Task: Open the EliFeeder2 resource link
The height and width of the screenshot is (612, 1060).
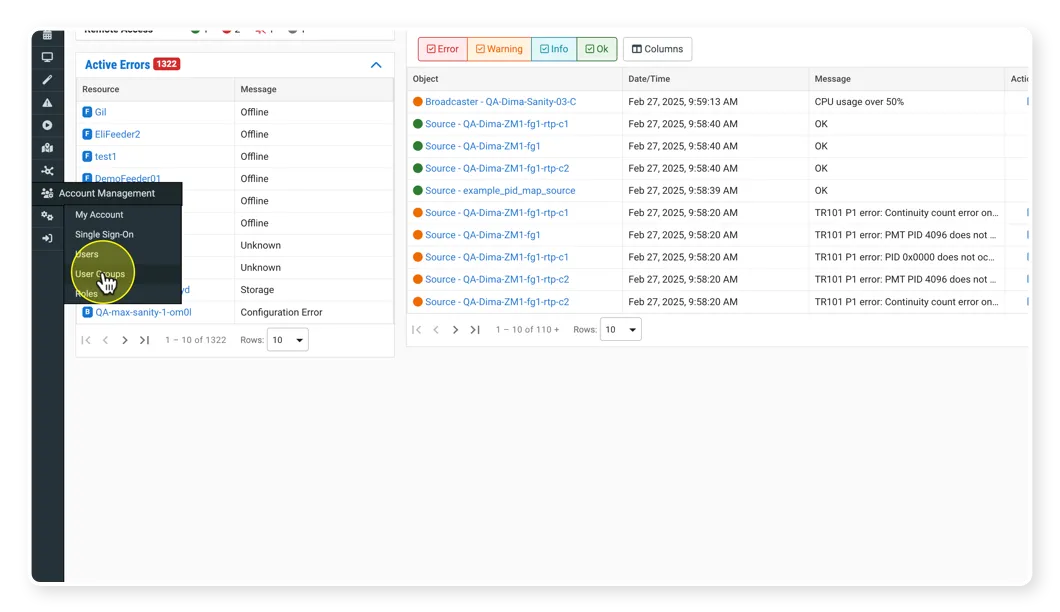Action: click(x=118, y=134)
